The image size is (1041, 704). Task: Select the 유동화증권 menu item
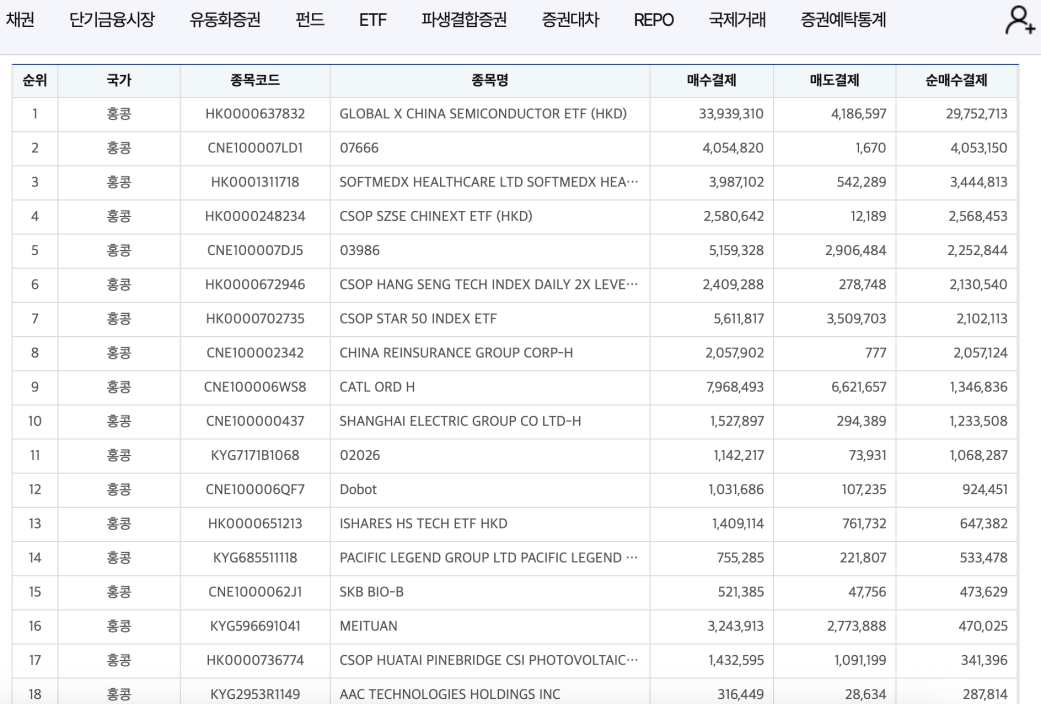[x=225, y=20]
